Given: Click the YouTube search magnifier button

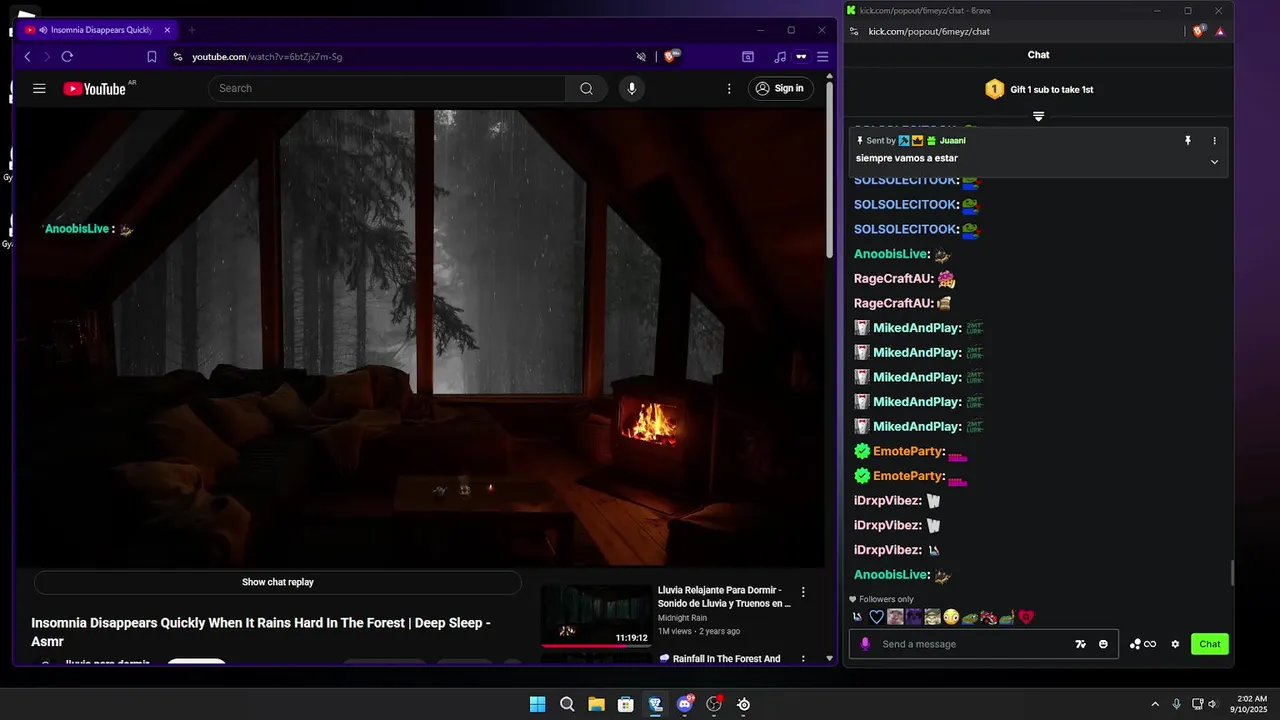Looking at the screenshot, I should coord(586,89).
